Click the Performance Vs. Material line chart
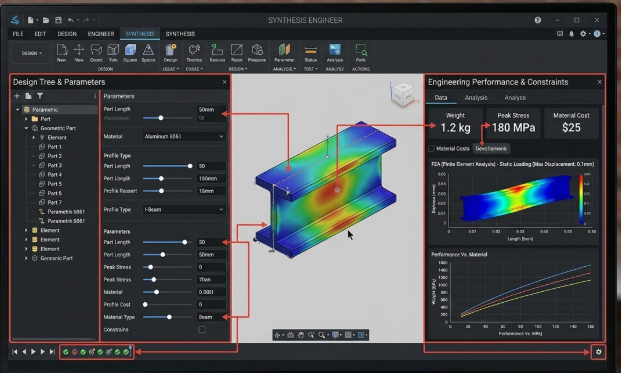 coord(513,294)
